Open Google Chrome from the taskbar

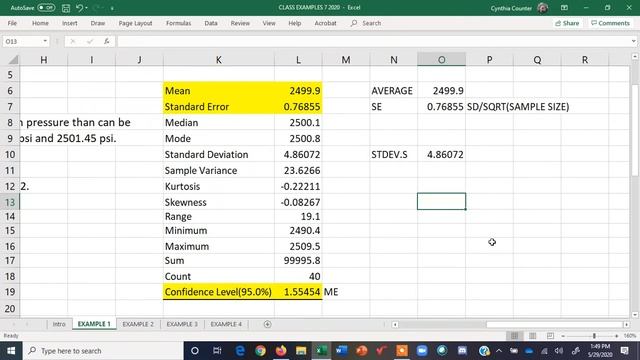coord(260,351)
